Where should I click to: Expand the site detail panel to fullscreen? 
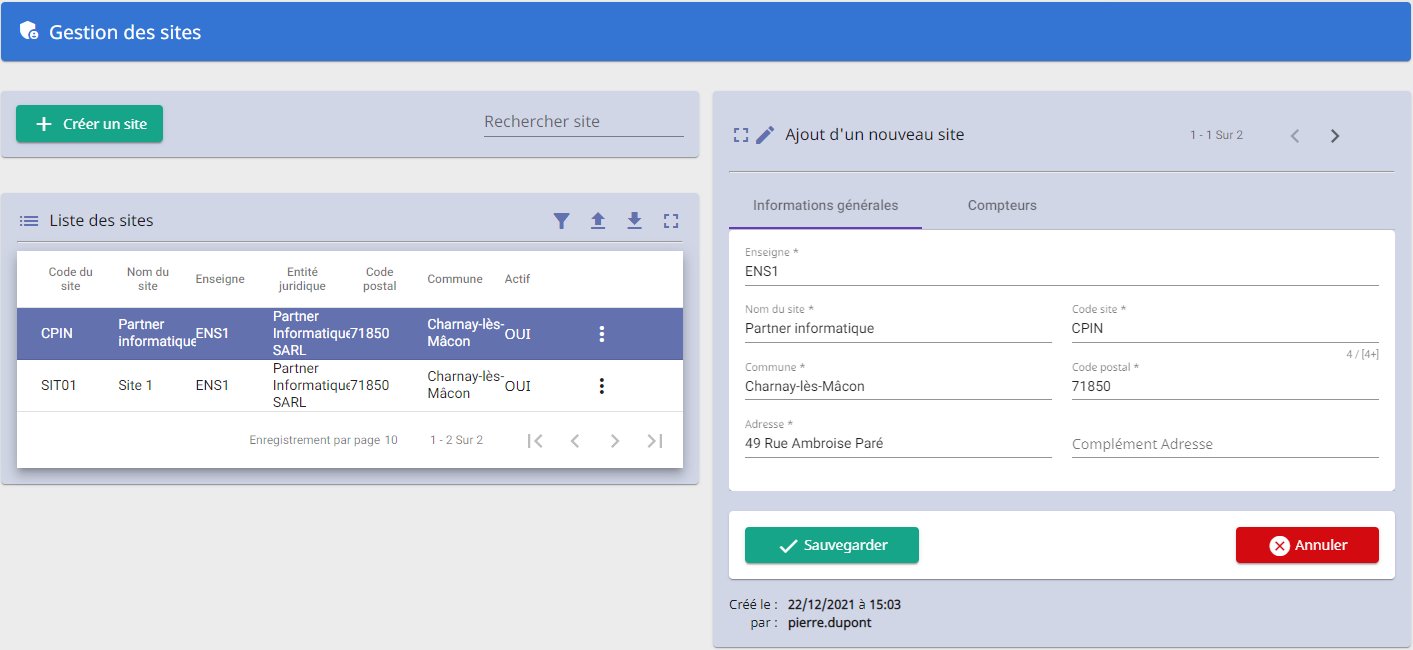[741, 135]
